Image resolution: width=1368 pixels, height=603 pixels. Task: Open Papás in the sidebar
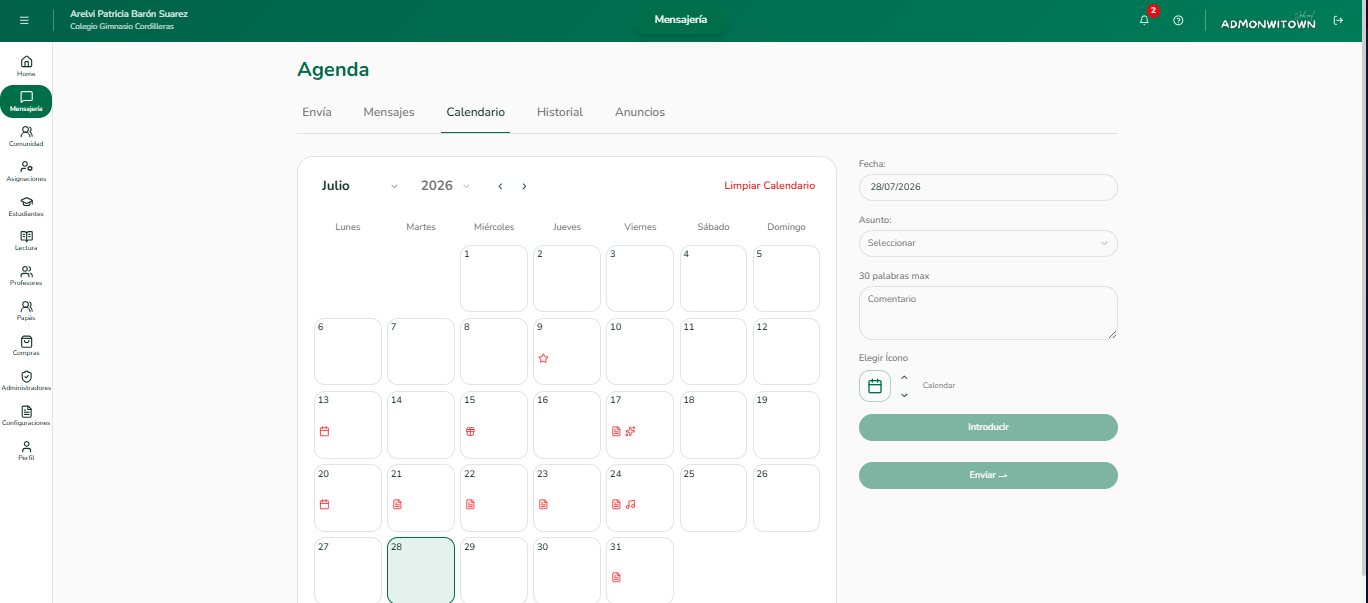[x=26, y=310]
